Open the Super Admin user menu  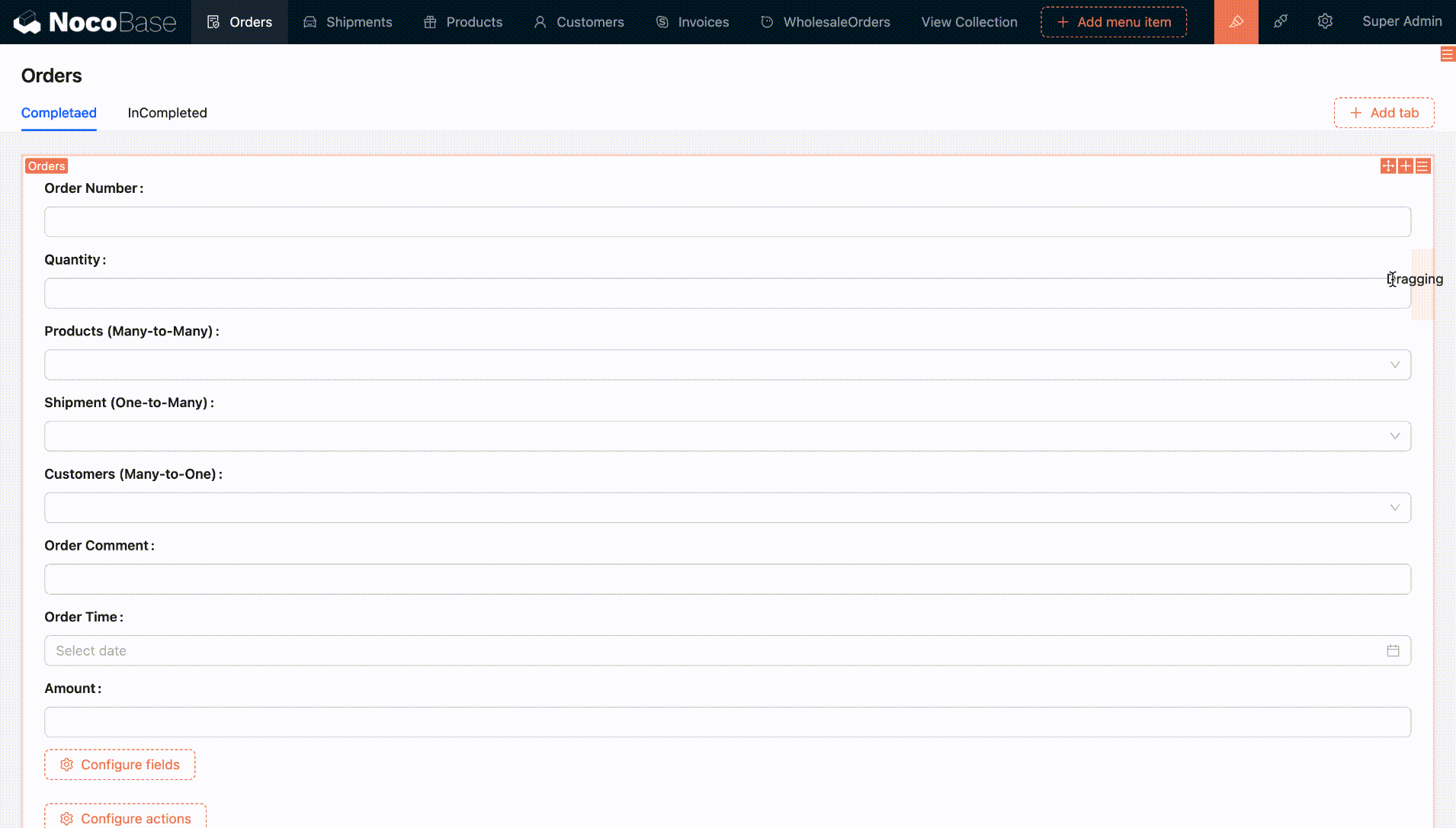(1401, 22)
